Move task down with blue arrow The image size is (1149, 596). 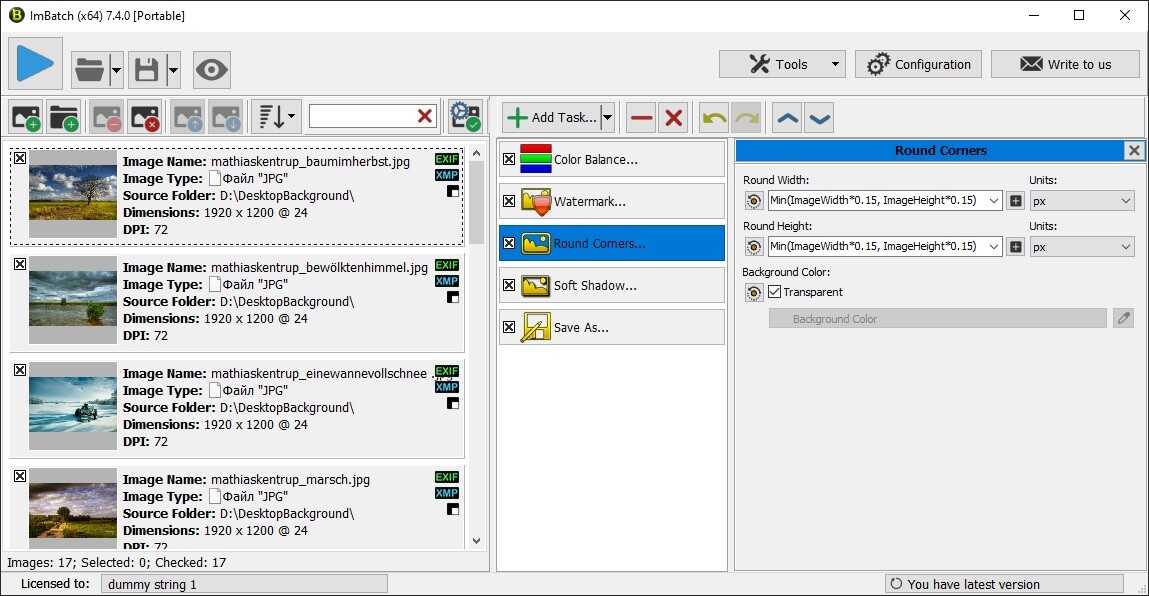tap(819, 118)
